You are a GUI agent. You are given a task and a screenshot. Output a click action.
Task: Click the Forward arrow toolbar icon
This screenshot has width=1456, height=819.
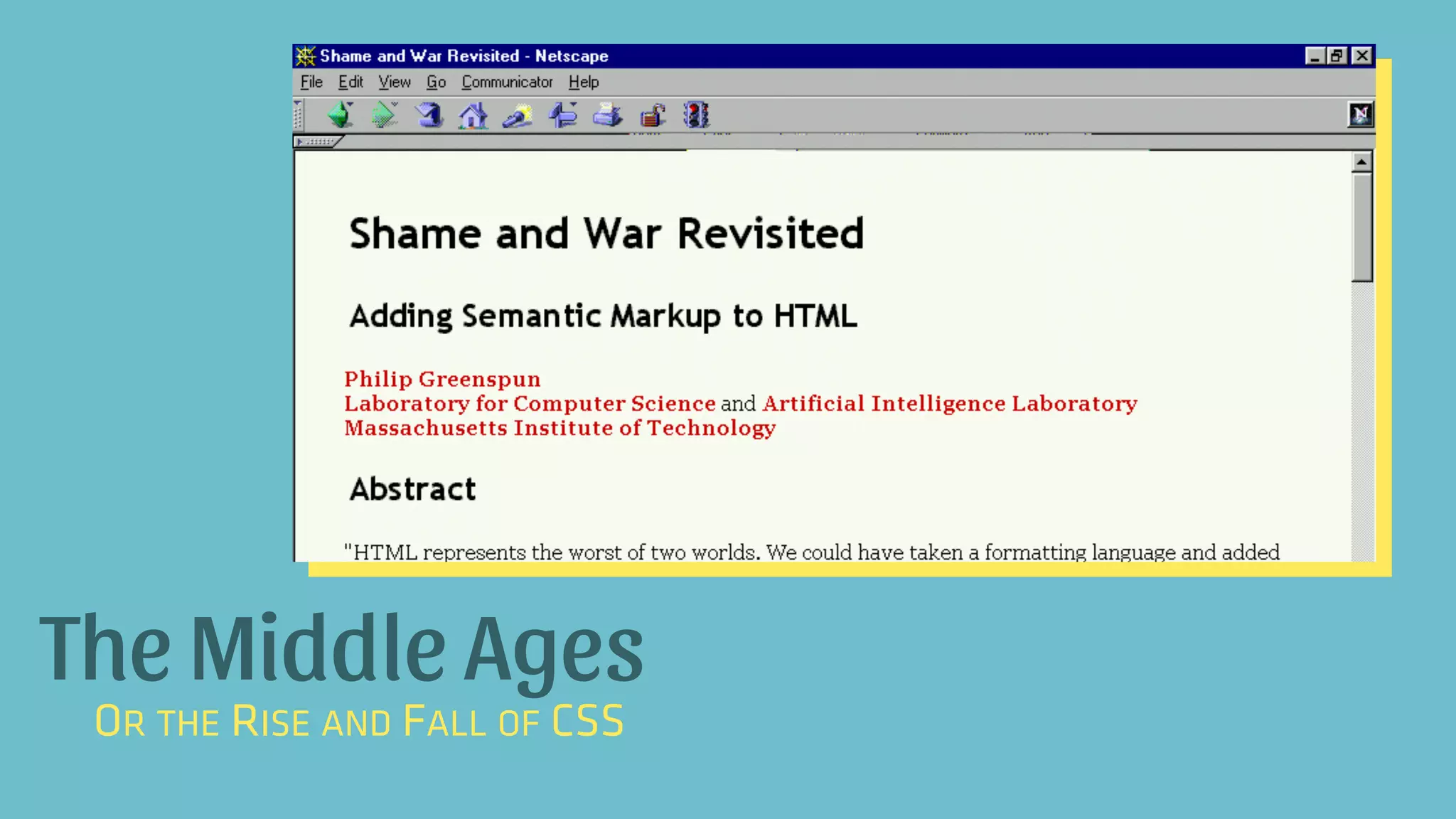[385, 114]
